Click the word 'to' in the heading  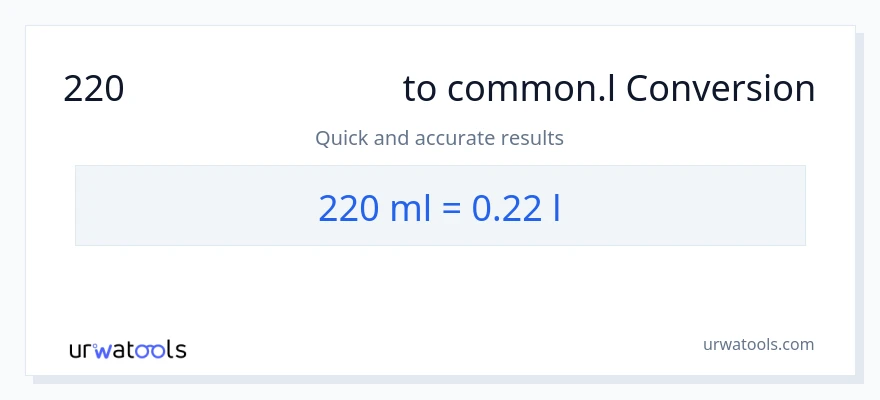pyautogui.click(x=420, y=89)
